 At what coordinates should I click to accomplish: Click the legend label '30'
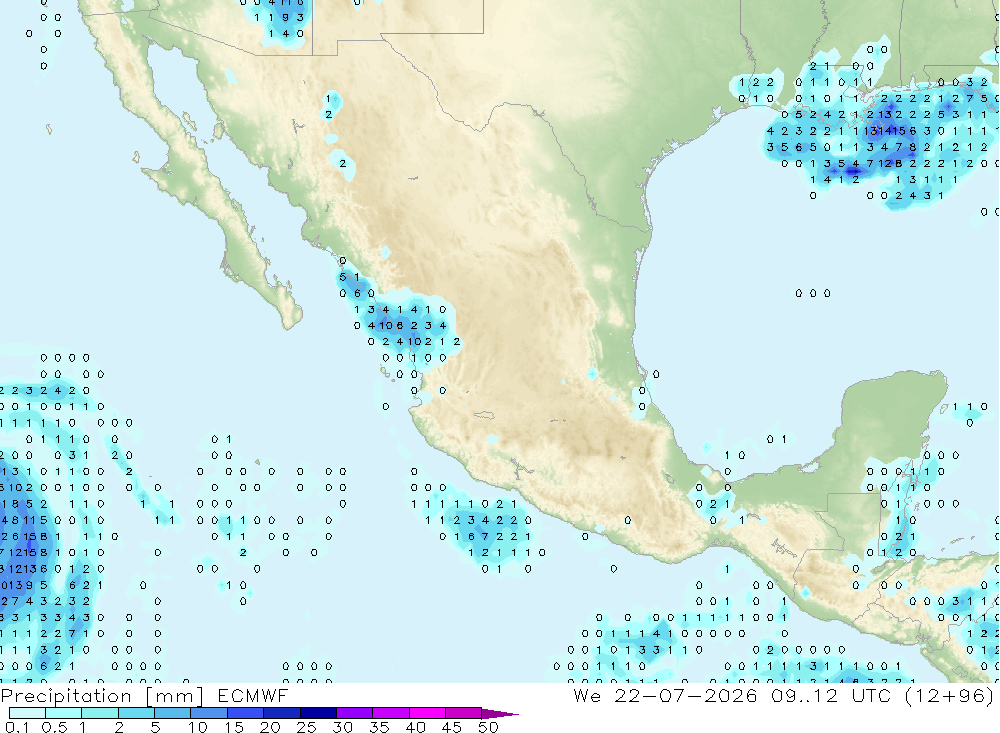pyautogui.click(x=342, y=727)
